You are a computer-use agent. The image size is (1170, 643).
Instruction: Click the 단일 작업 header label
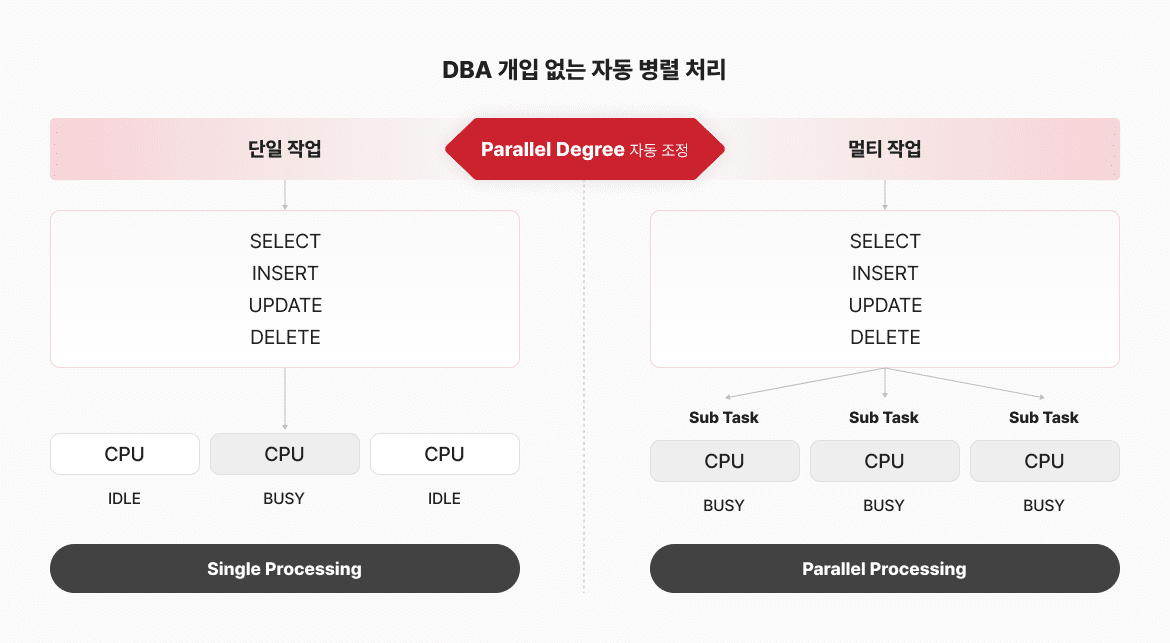[x=284, y=148]
